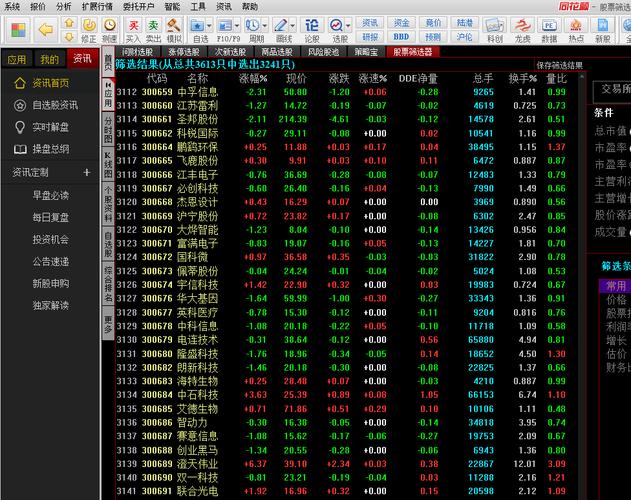Viewport: 631px width, 500px height.
Task: Switch to the 策略宝 tab
Action: [366, 52]
